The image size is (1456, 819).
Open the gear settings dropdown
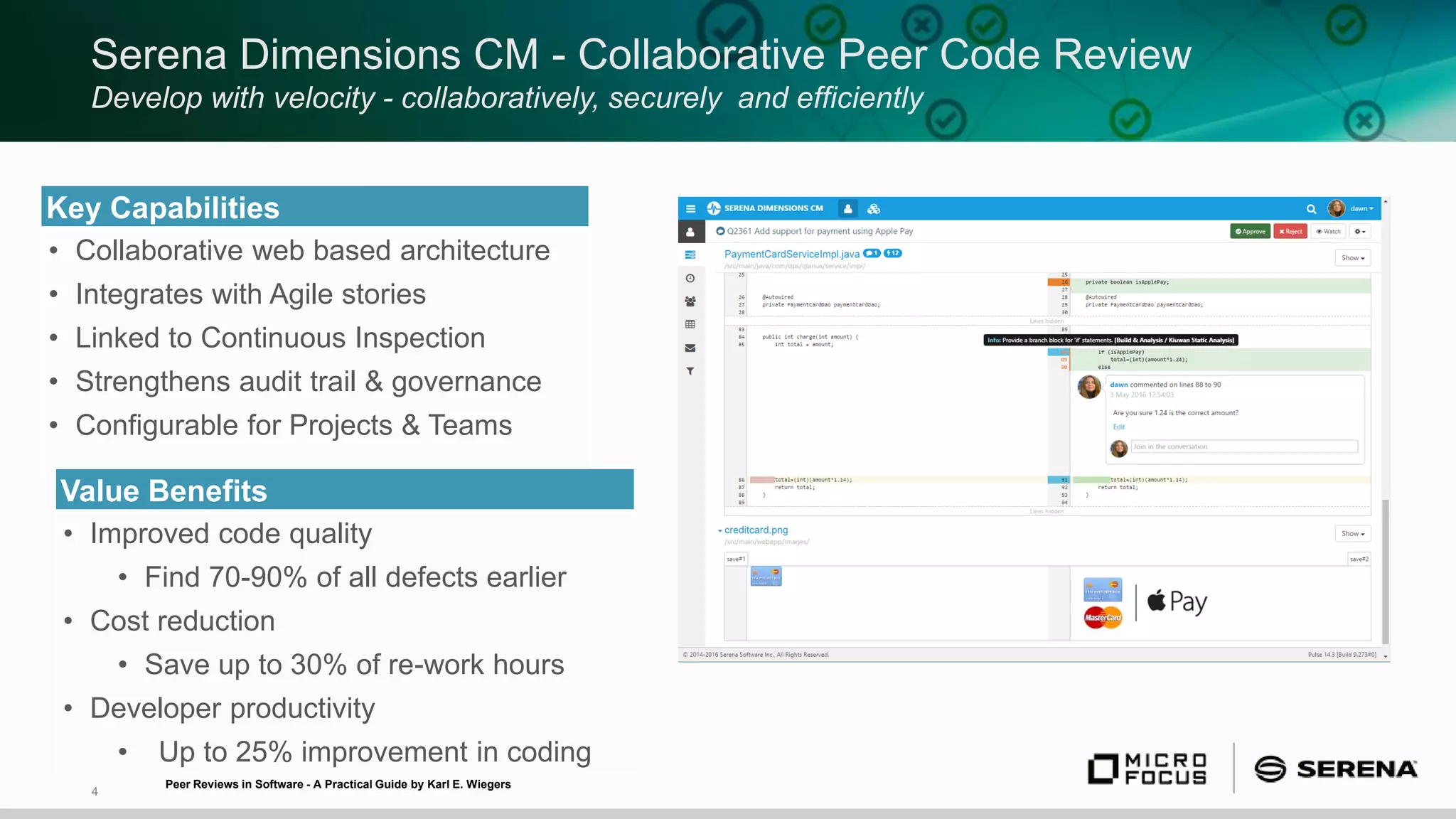pos(1359,231)
